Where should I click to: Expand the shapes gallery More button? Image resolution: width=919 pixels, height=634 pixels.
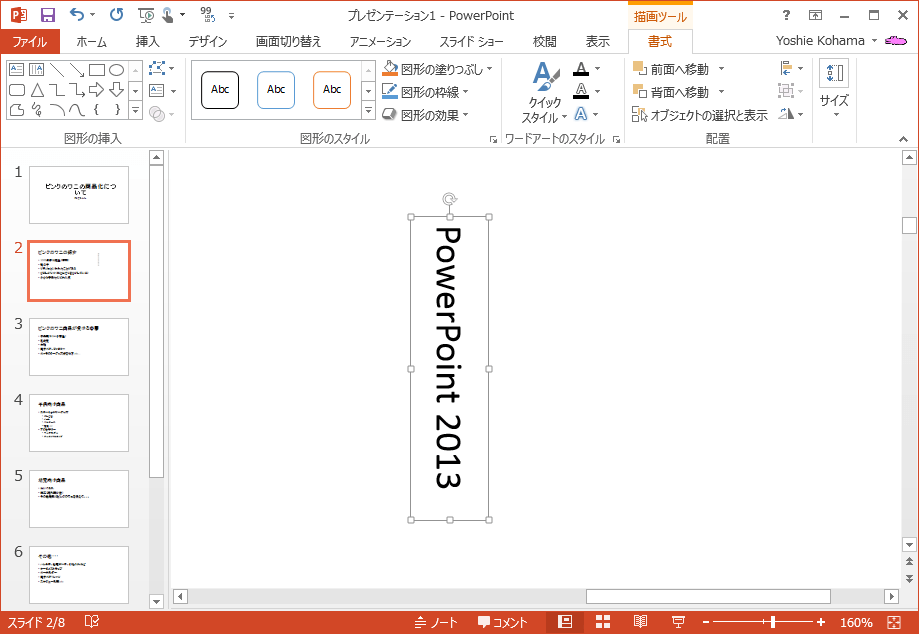point(135,110)
